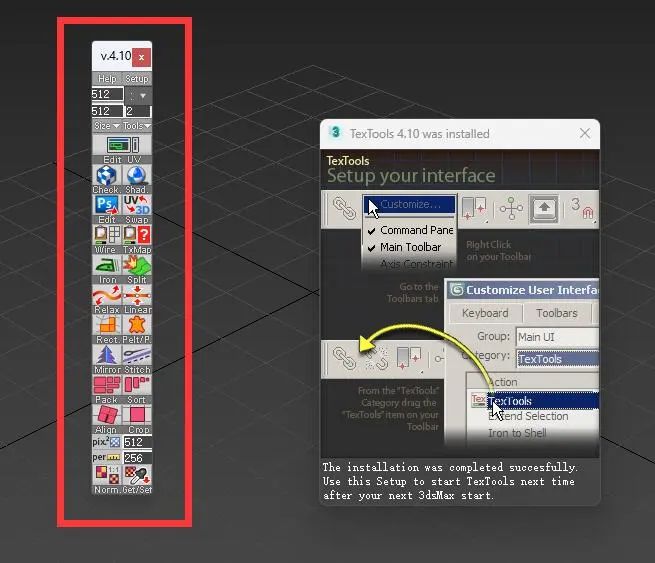The image size is (655, 563).
Task: Apply the Checker map cube icon
Action: 107,175
